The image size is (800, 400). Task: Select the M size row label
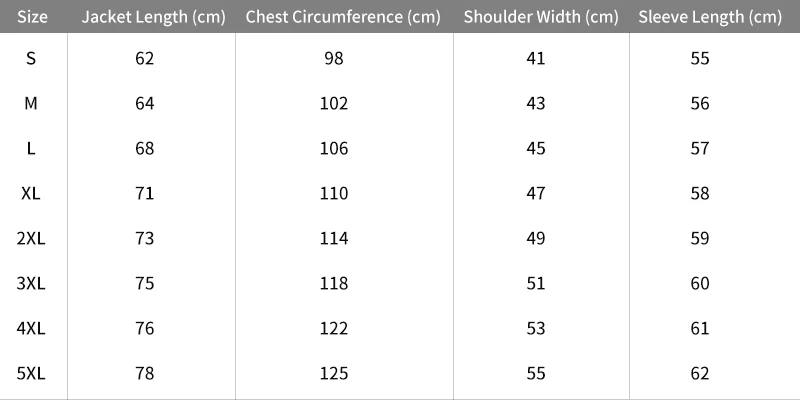[31, 103]
